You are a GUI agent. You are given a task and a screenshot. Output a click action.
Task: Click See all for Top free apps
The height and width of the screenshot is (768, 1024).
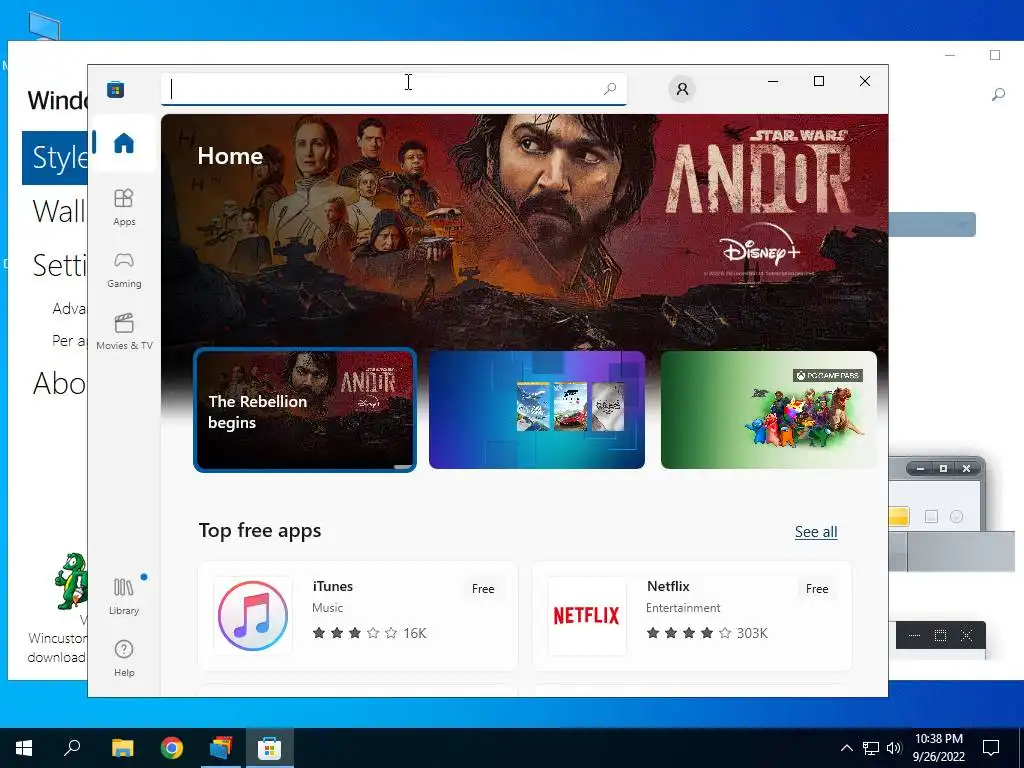816,532
